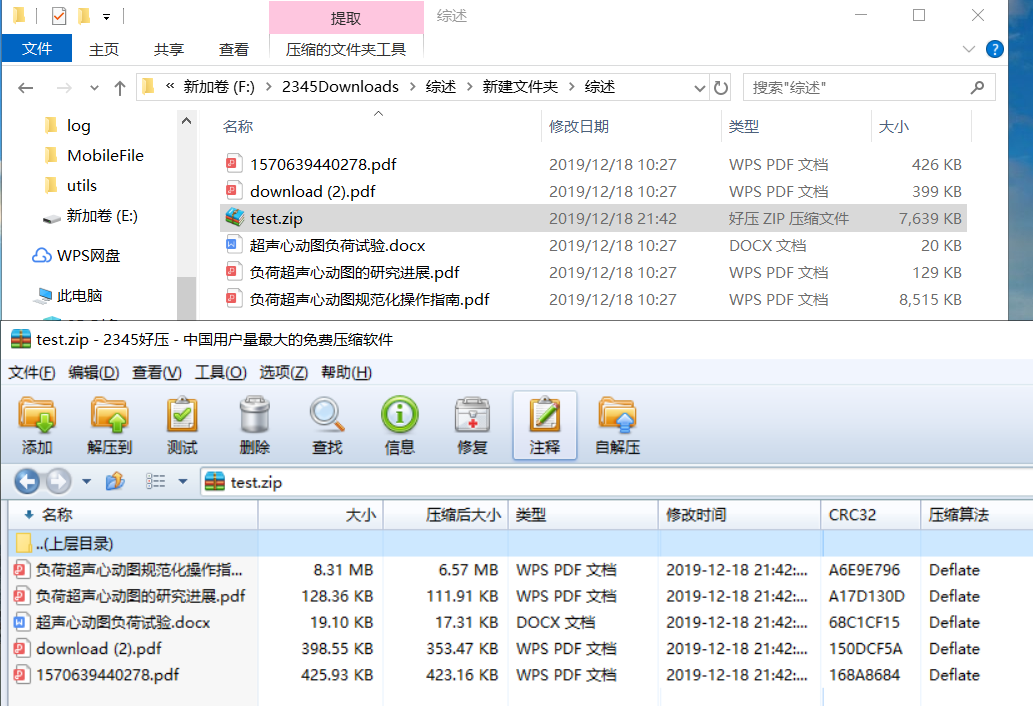Screen dimensions: 1033x706
Task: Open the 查找 (Search) magnifier icon
Action: [326, 422]
